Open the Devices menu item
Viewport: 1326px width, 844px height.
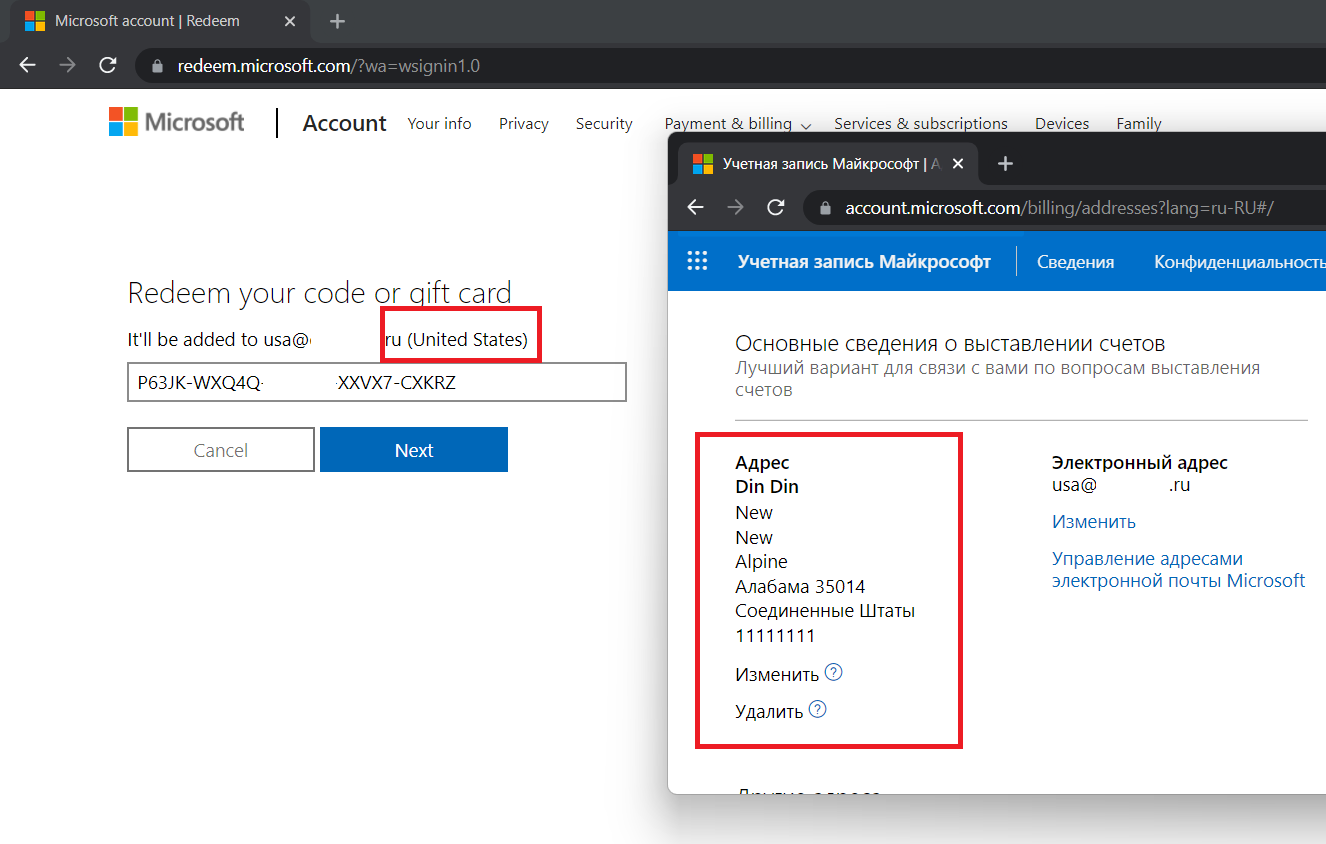[1062, 123]
